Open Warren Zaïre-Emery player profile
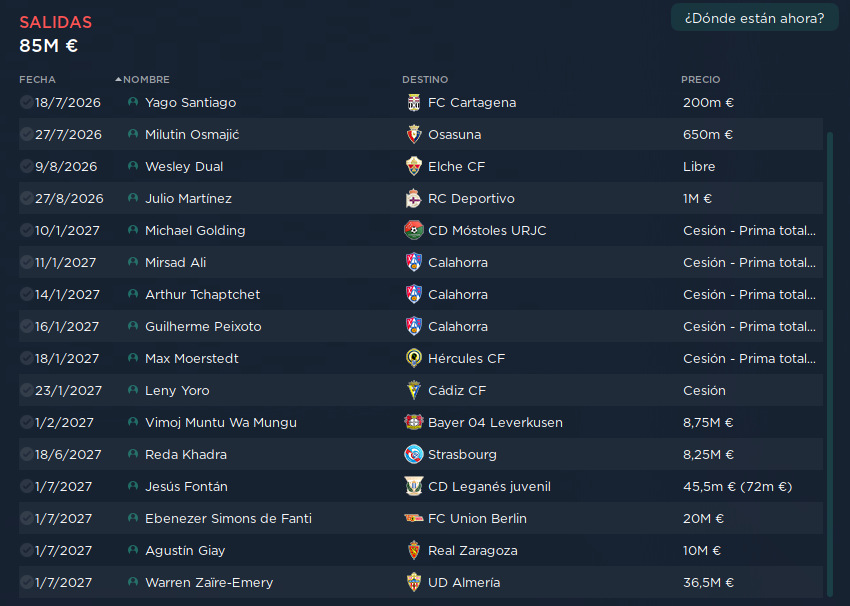Screen dimensions: 850x606 pos(208,582)
